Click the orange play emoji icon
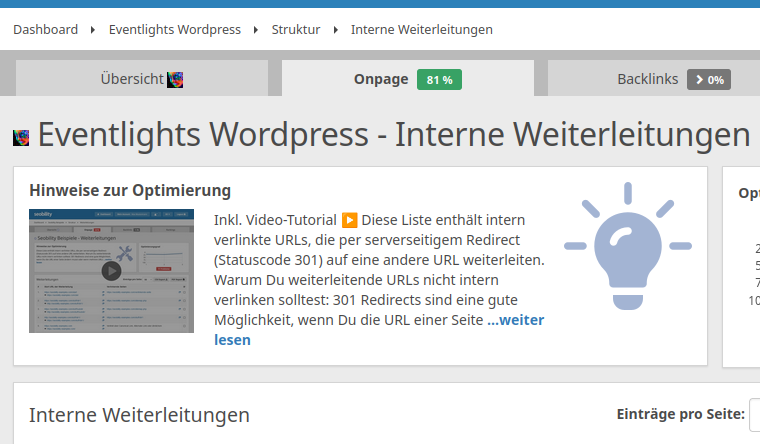 pyautogui.click(x=349, y=220)
